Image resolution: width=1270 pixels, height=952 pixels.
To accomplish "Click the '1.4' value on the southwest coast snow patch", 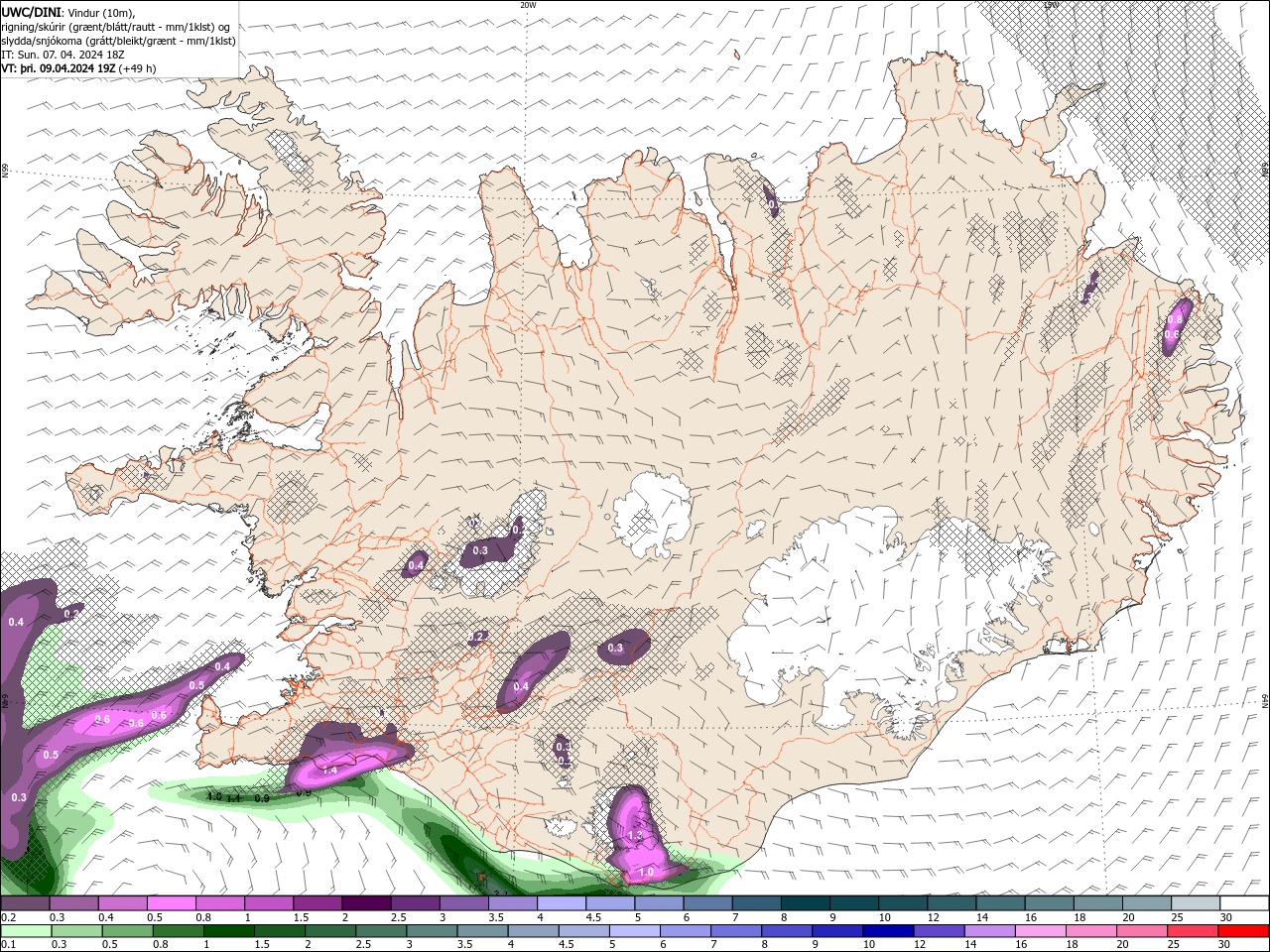I will 330,770.
